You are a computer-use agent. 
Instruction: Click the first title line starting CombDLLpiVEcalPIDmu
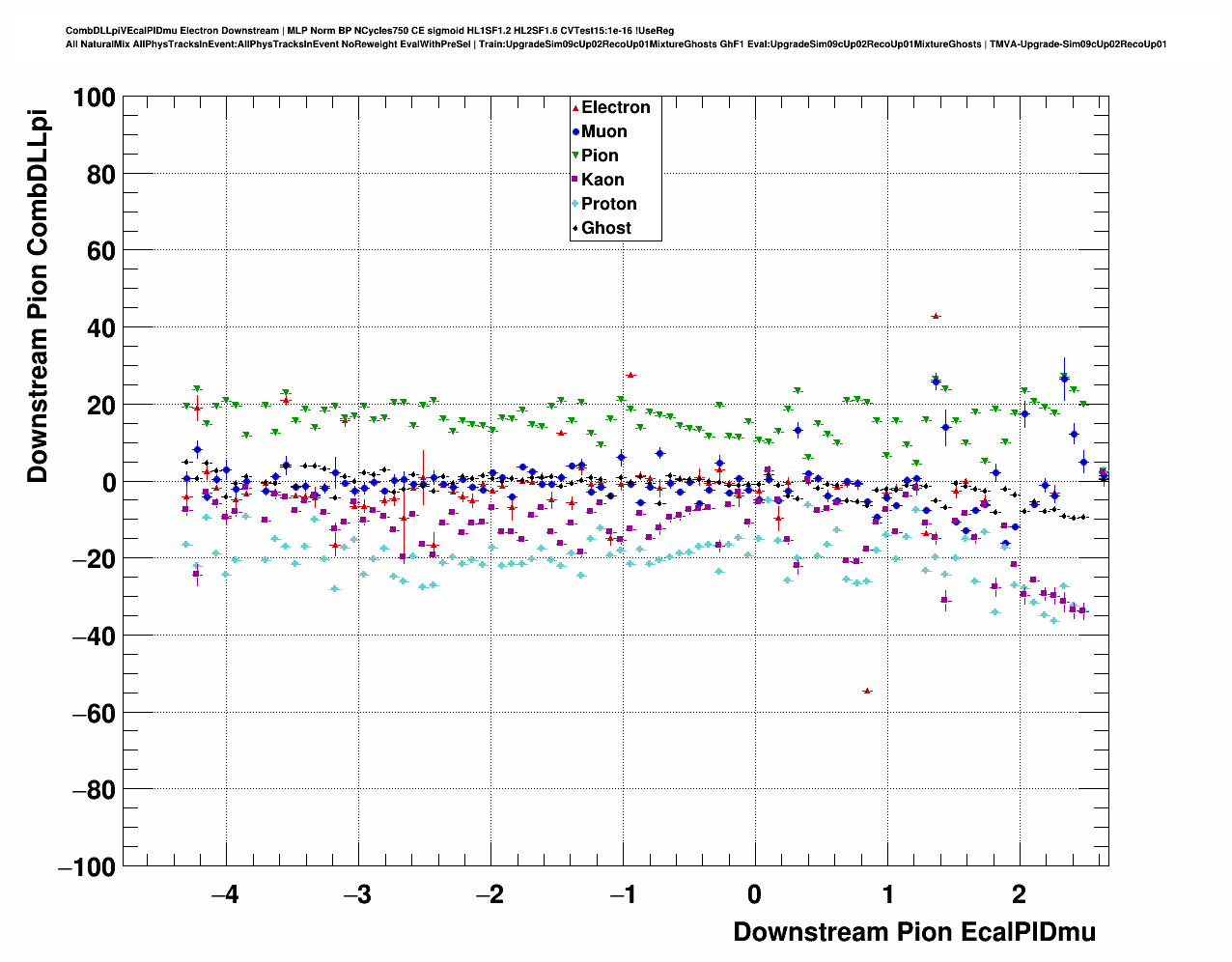(x=370, y=31)
